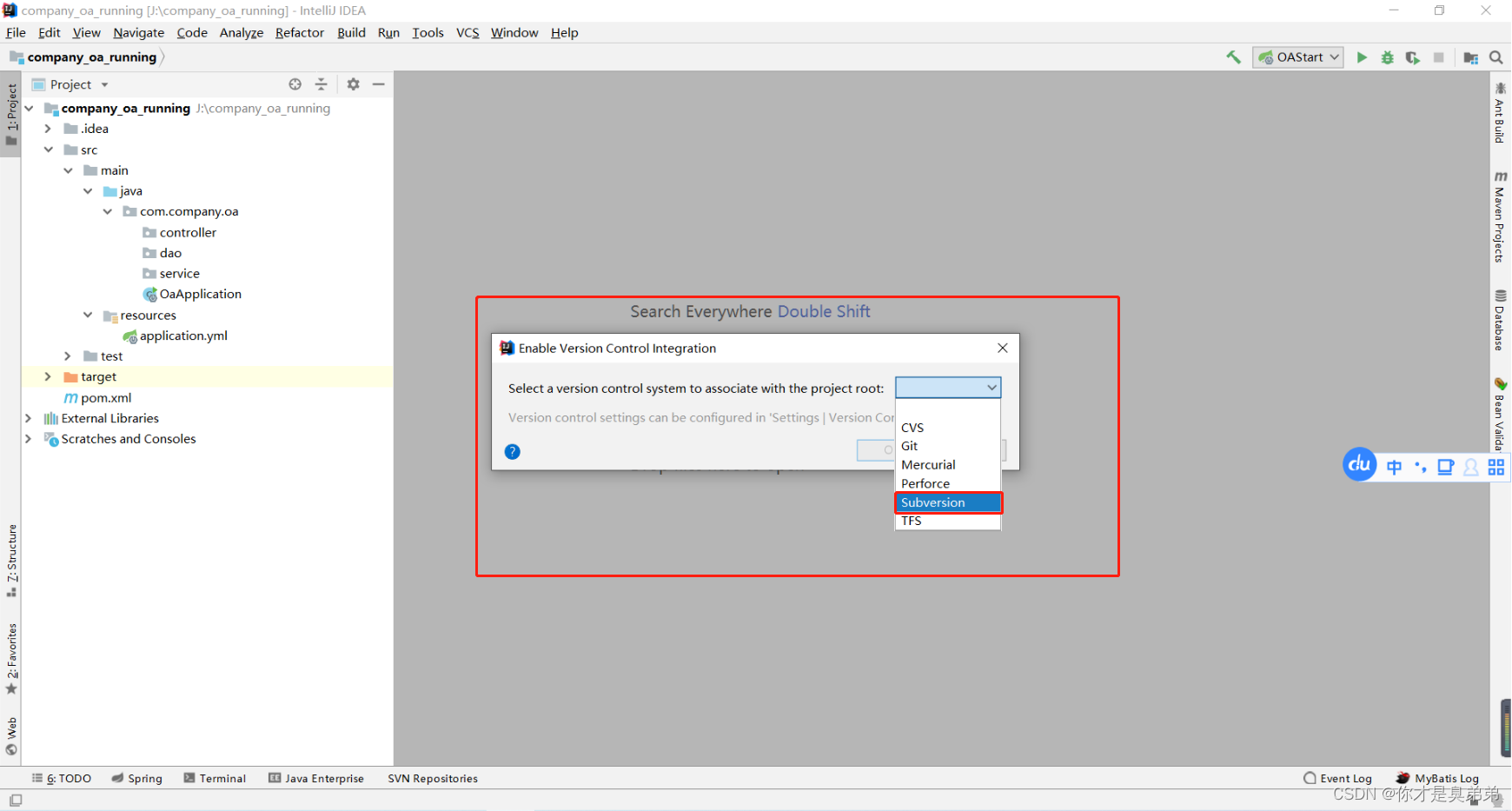Open the Build menu
Screen dimensions: 1512x811
pos(351,32)
